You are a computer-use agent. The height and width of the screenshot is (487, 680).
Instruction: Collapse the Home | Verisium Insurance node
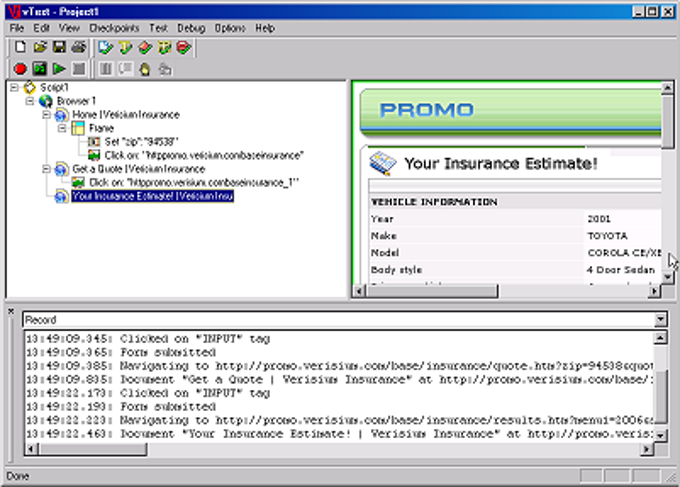pyautogui.click(x=46, y=114)
